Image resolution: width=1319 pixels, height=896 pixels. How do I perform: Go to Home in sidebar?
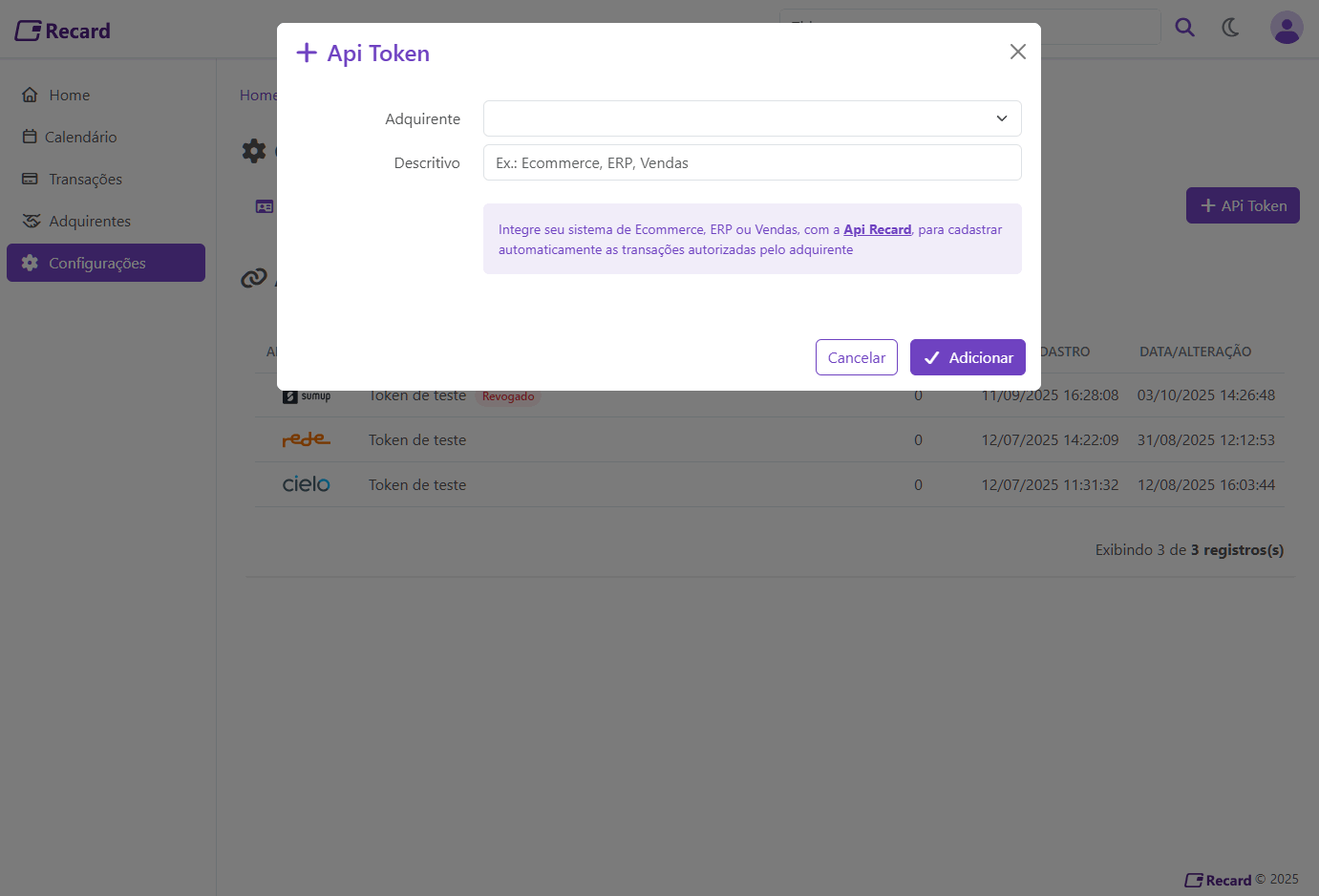click(x=69, y=96)
